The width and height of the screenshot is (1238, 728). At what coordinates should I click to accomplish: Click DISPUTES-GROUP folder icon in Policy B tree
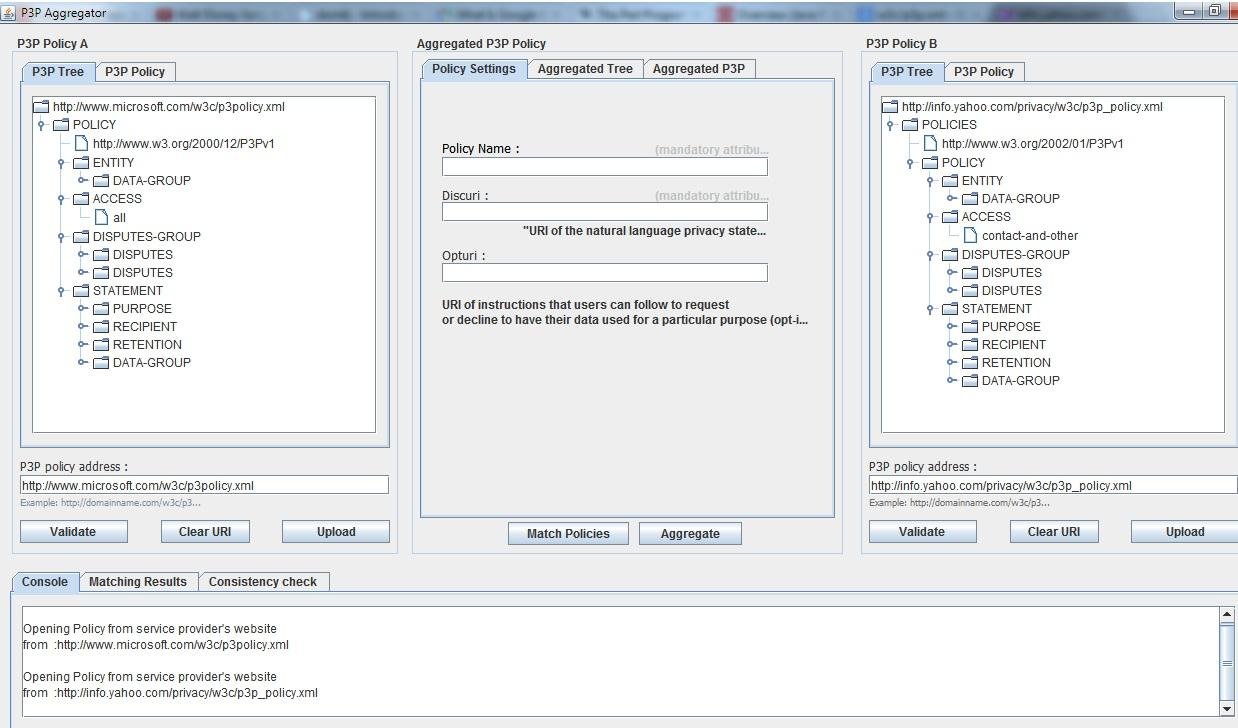[x=950, y=255]
